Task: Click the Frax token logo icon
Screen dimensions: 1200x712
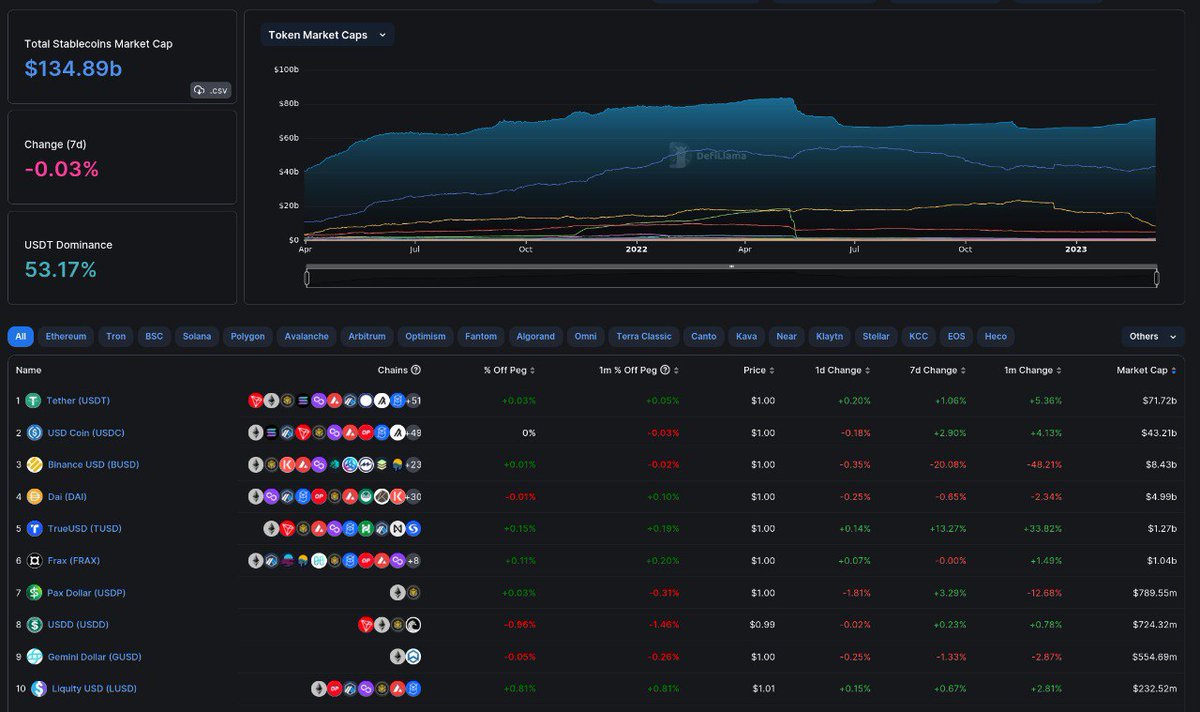Action: click(34, 561)
